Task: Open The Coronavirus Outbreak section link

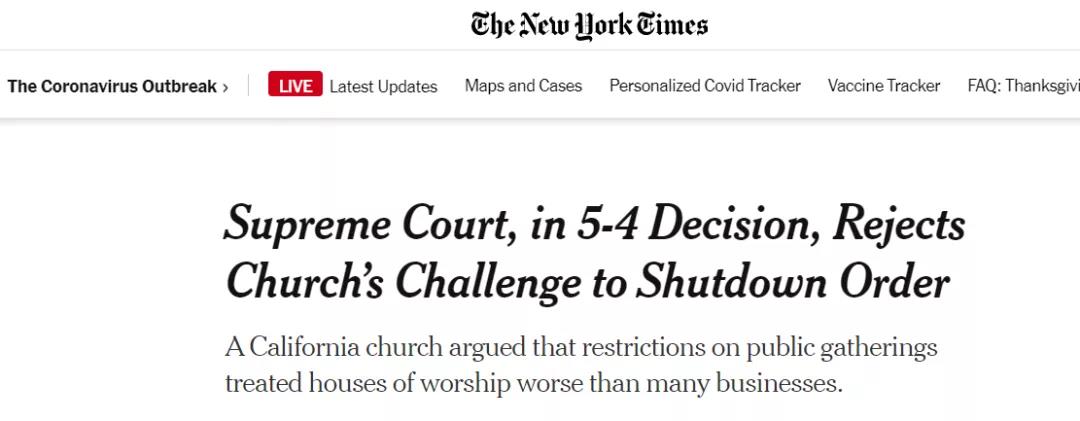Action: pos(111,86)
